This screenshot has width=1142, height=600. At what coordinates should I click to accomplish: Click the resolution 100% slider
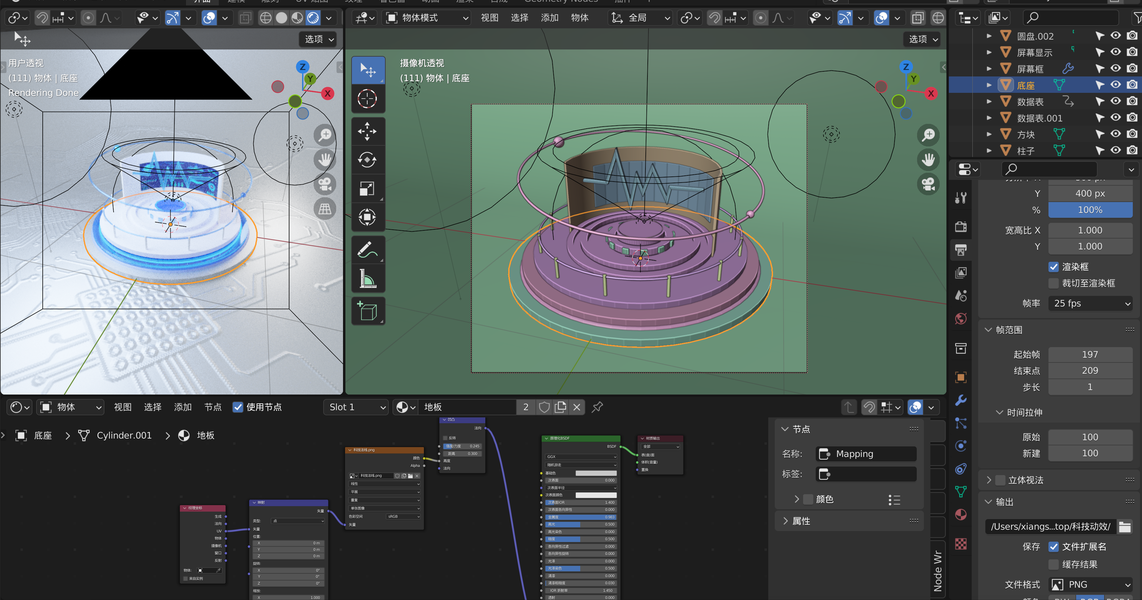pyautogui.click(x=1090, y=210)
